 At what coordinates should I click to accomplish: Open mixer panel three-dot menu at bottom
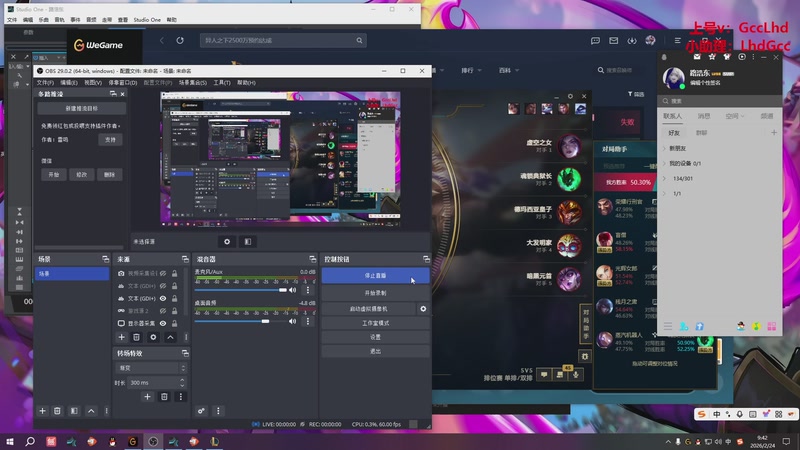click(x=218, y=411)
